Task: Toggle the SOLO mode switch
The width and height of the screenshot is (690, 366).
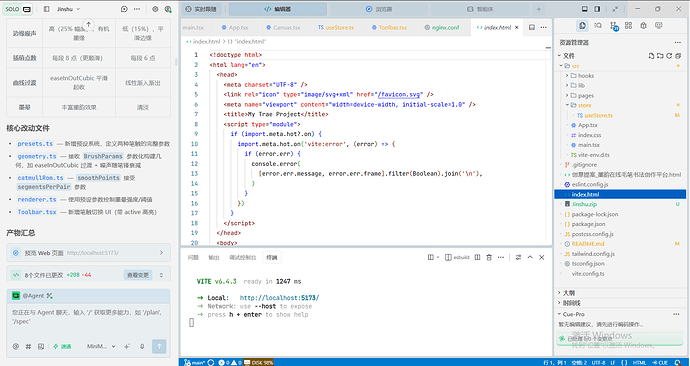Action: point(18,9)
